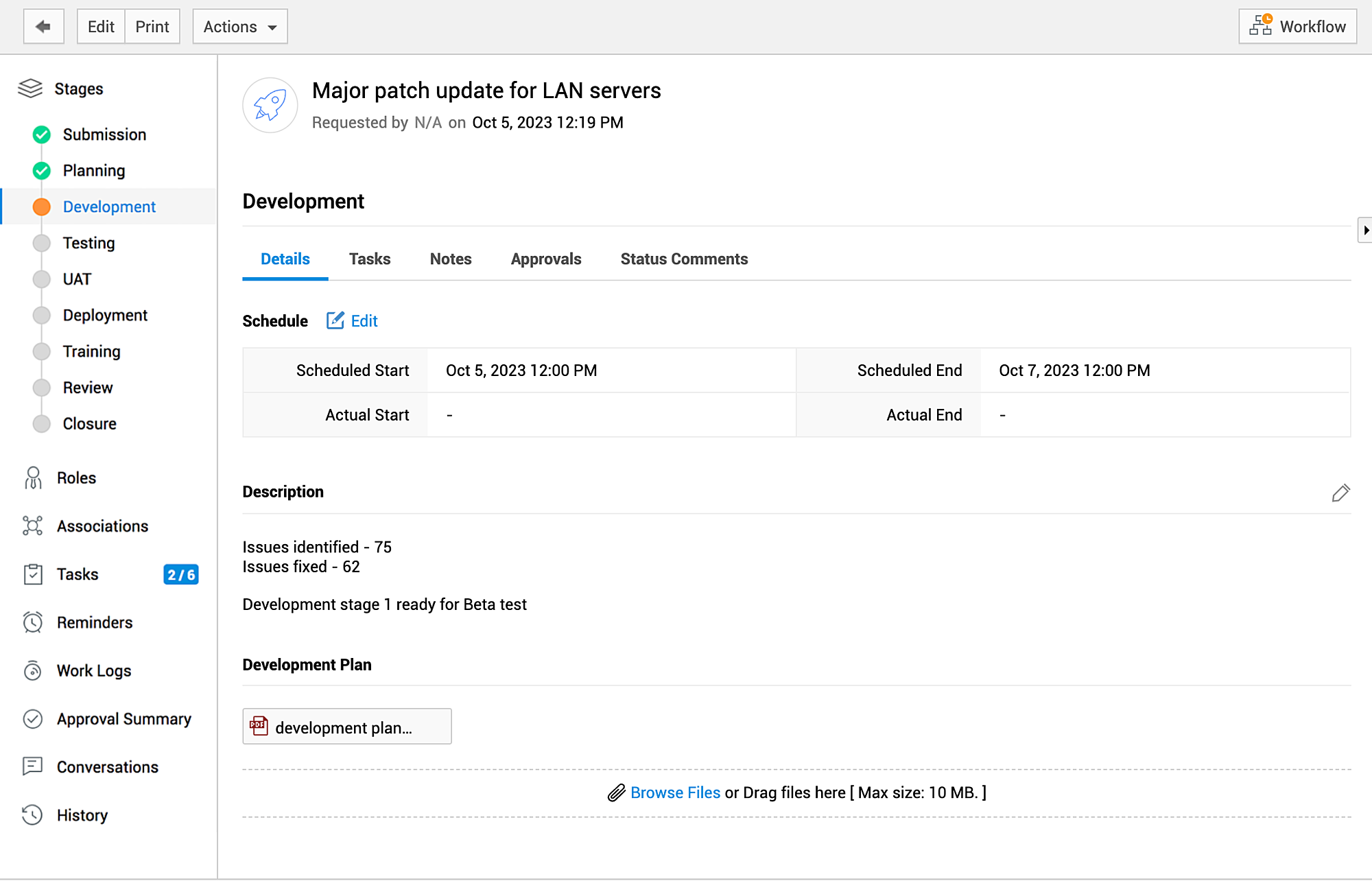Open the Actions dropdown menu

(239, 27)
